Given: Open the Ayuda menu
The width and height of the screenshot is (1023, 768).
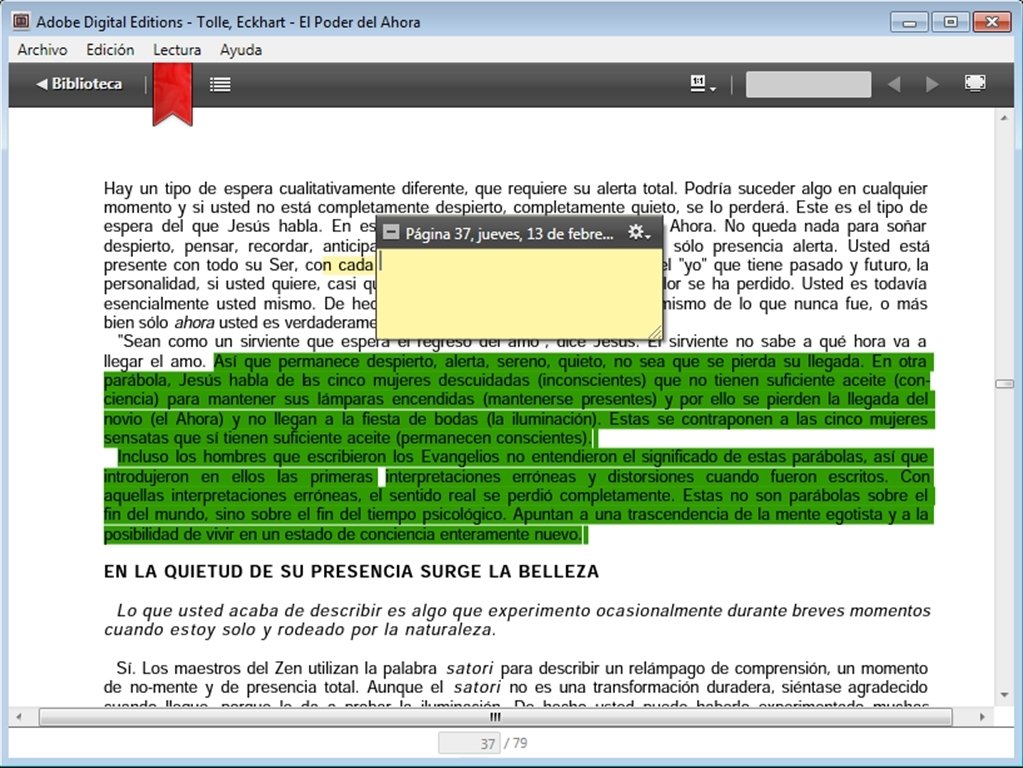Looking at the screenshot, I should pyautogui.click(x=241, y=50).
